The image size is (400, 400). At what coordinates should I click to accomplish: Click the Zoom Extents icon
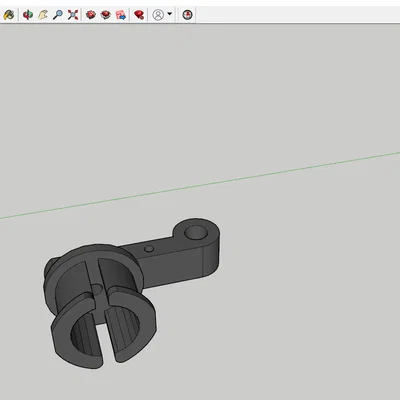click(x=73, y=15)
